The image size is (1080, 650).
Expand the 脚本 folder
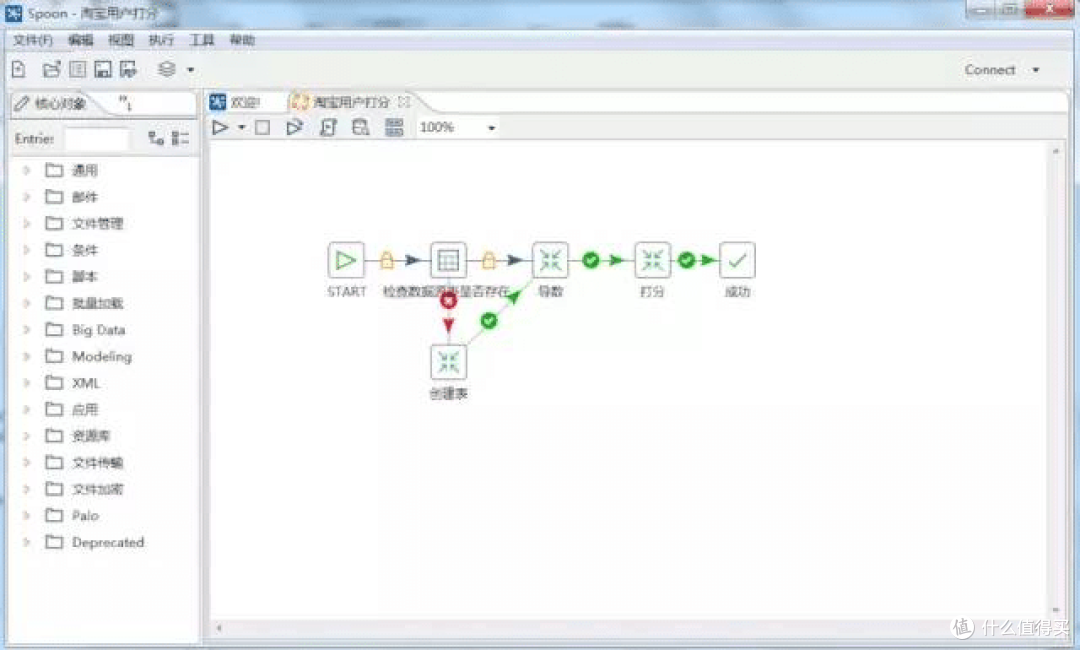pyautogui.click(x=26, y=276)
